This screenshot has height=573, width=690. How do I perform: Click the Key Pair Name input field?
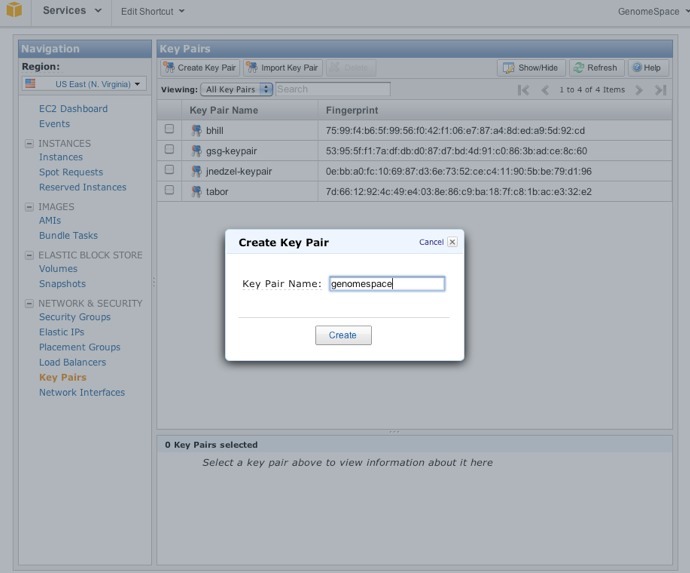(x=386, y=284)
